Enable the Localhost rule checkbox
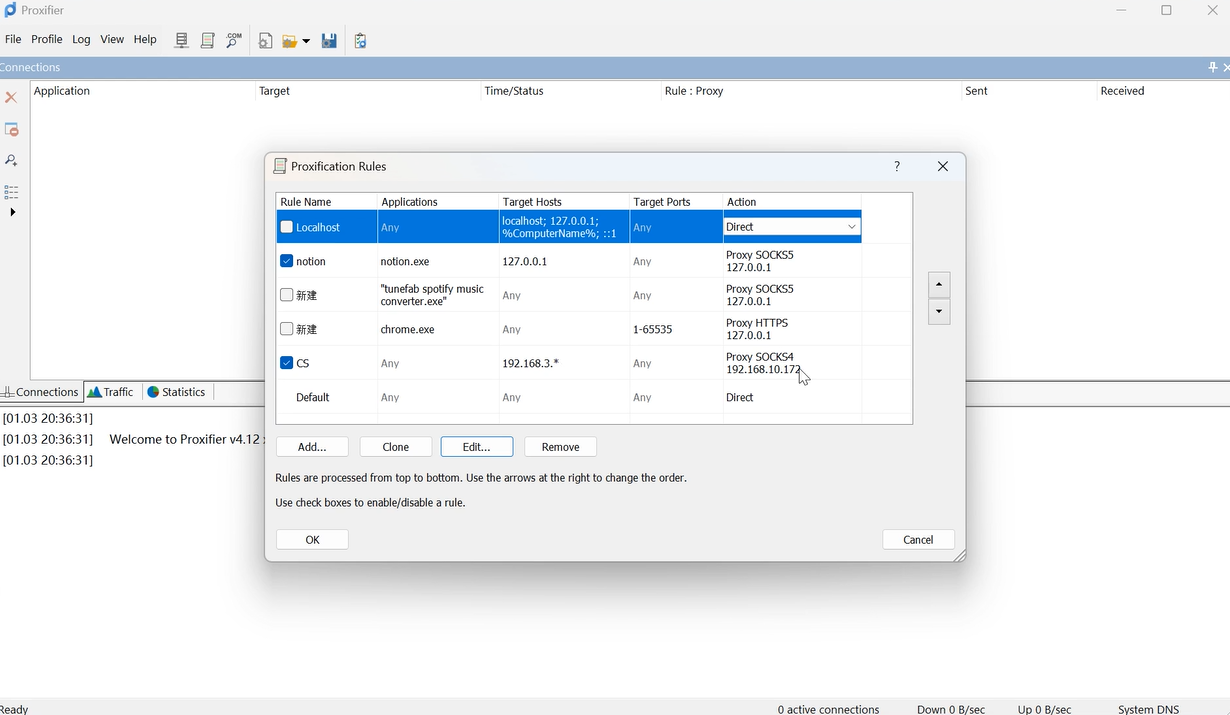 [287, 227]
